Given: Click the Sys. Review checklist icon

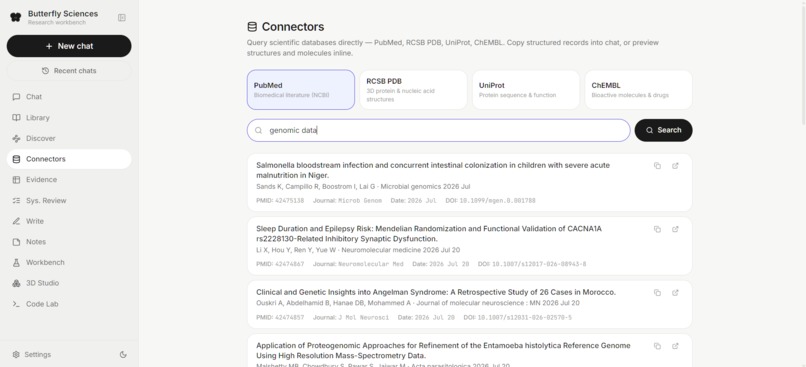Looking at the screenshot, I should point(16,200).
